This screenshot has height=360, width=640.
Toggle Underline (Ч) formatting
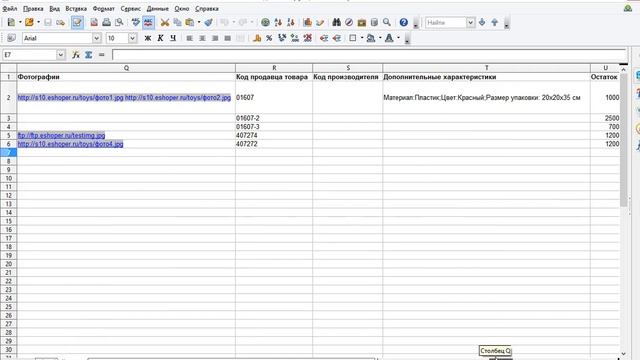(173, 38)
